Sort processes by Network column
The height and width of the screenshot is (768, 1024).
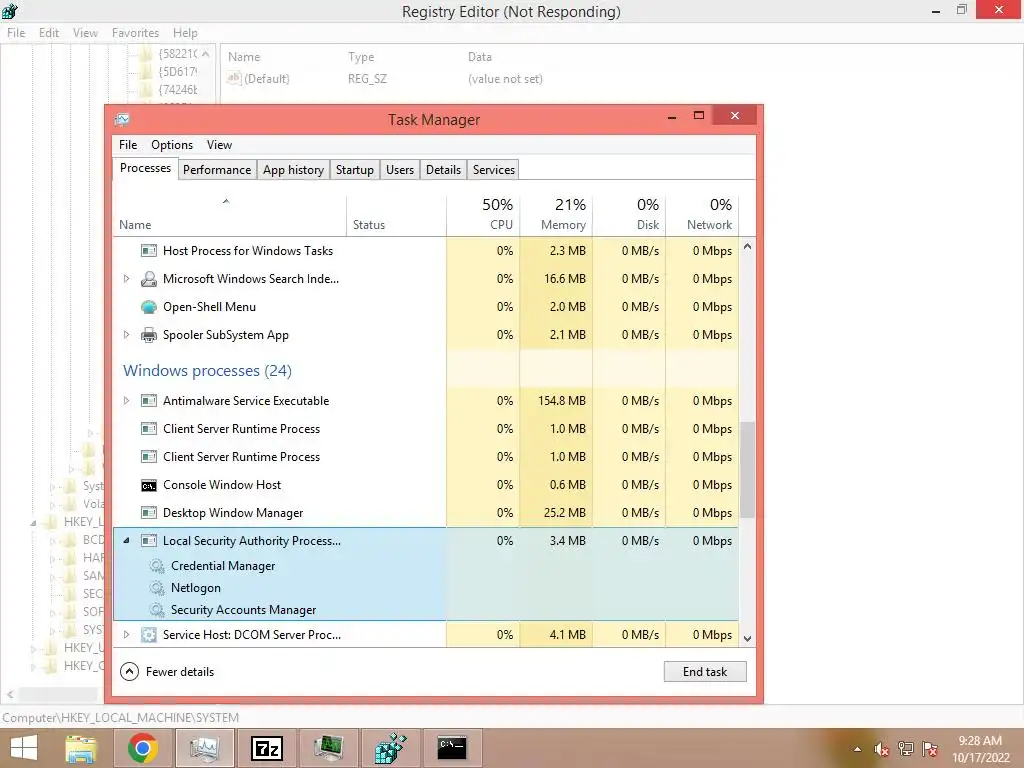703,216
